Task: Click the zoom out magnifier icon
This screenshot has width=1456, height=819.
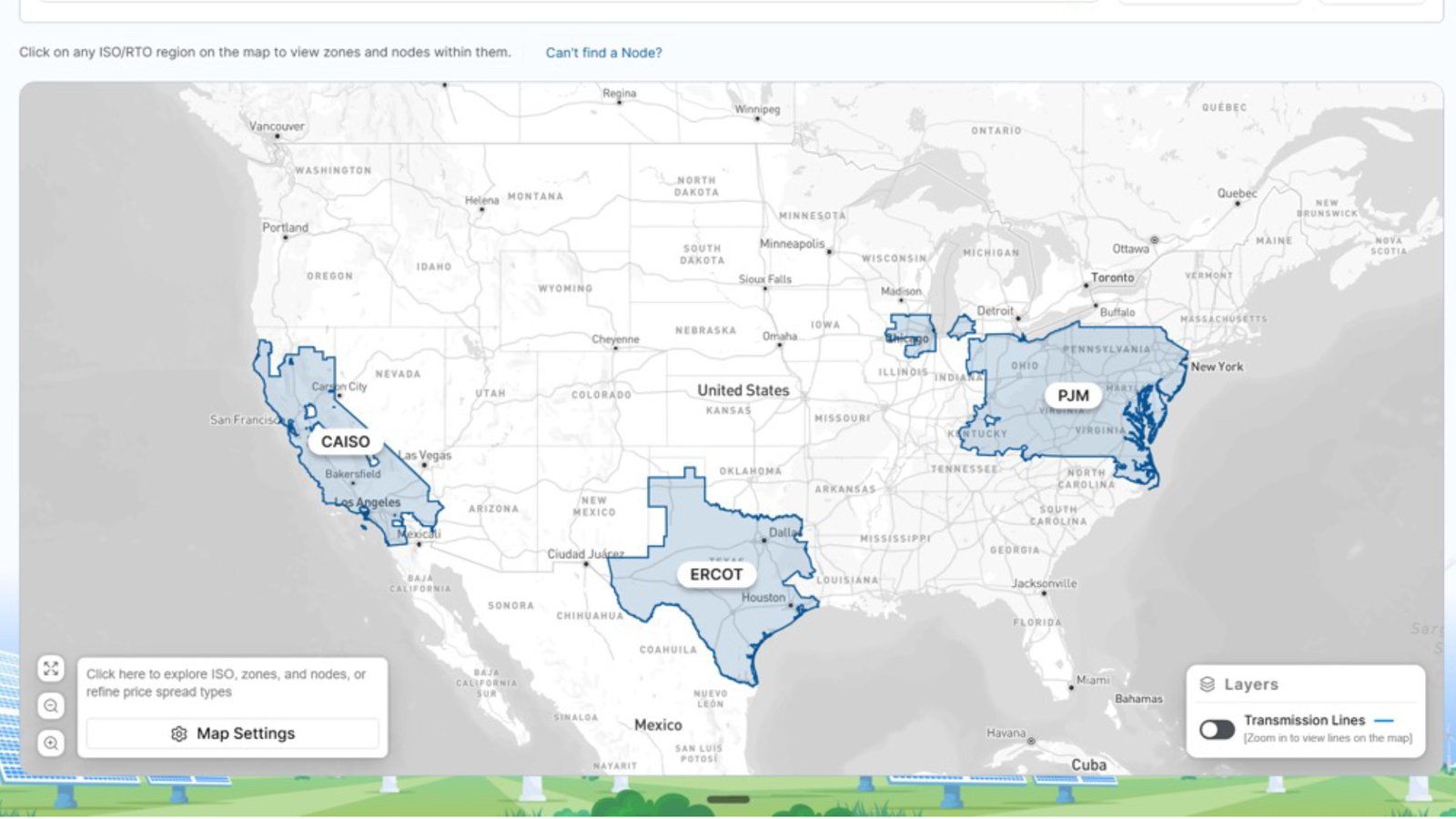Action: pyautogui.click(x=51, y=706)
